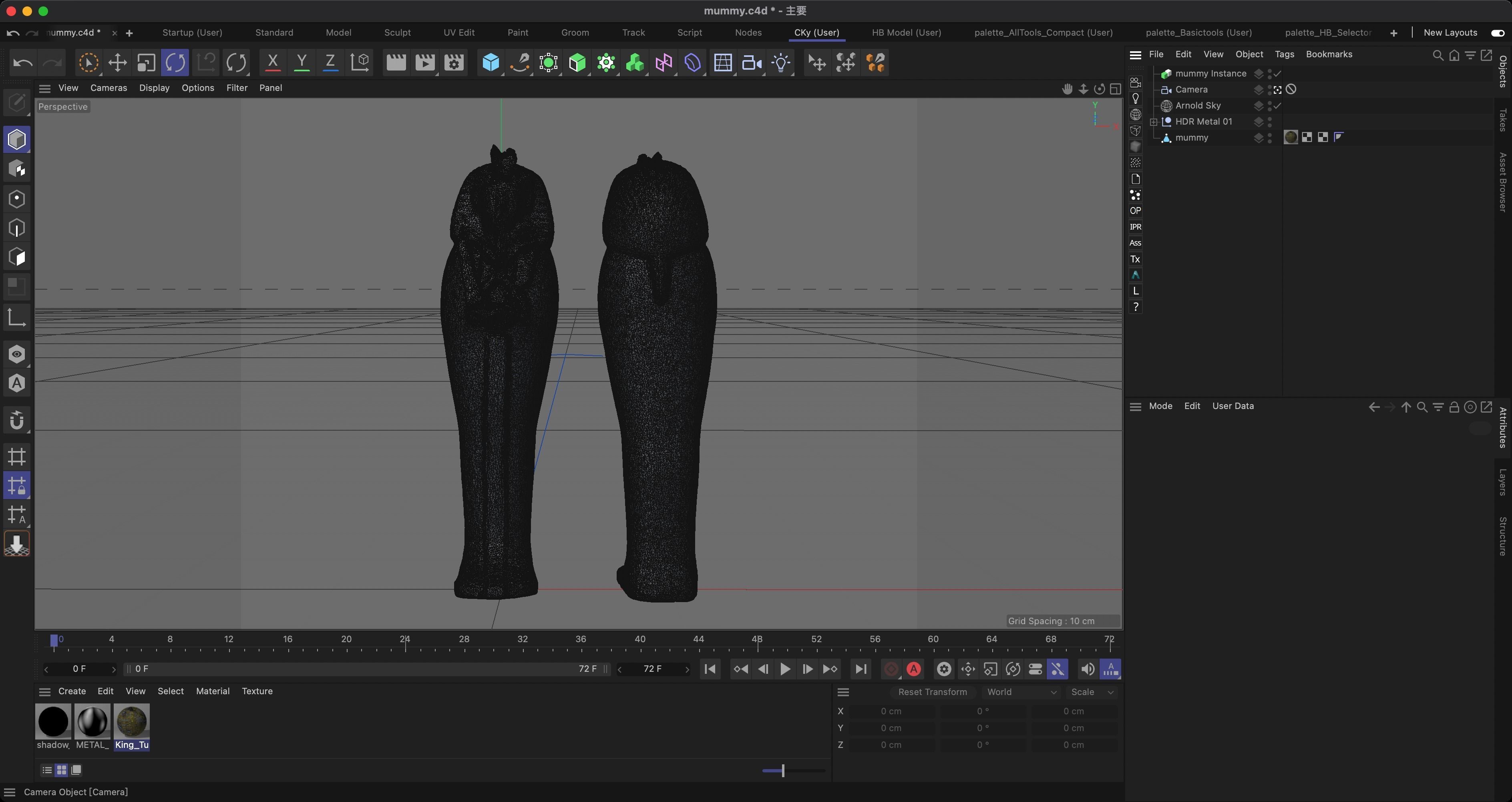This screenshot has height=802, width=1512.
Task: Click frame 24 on timeline ruler
Action: [405, 640]
